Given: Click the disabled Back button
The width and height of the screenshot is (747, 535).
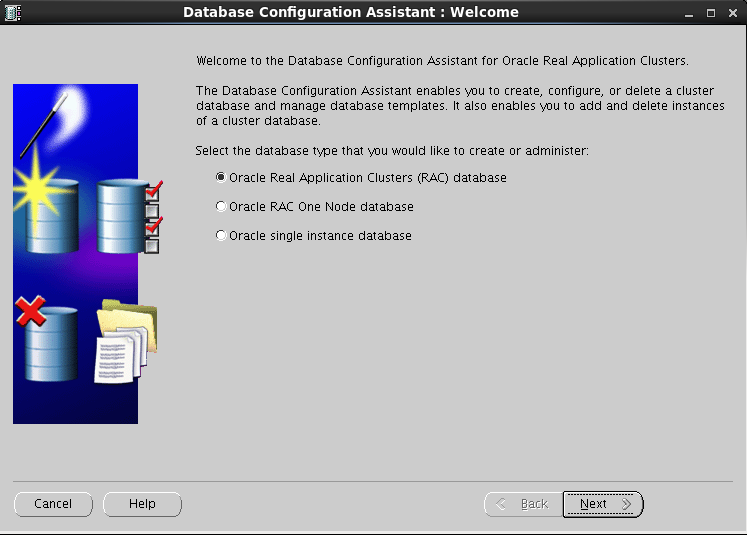Looking at the screenshot, I should (524, 504).
